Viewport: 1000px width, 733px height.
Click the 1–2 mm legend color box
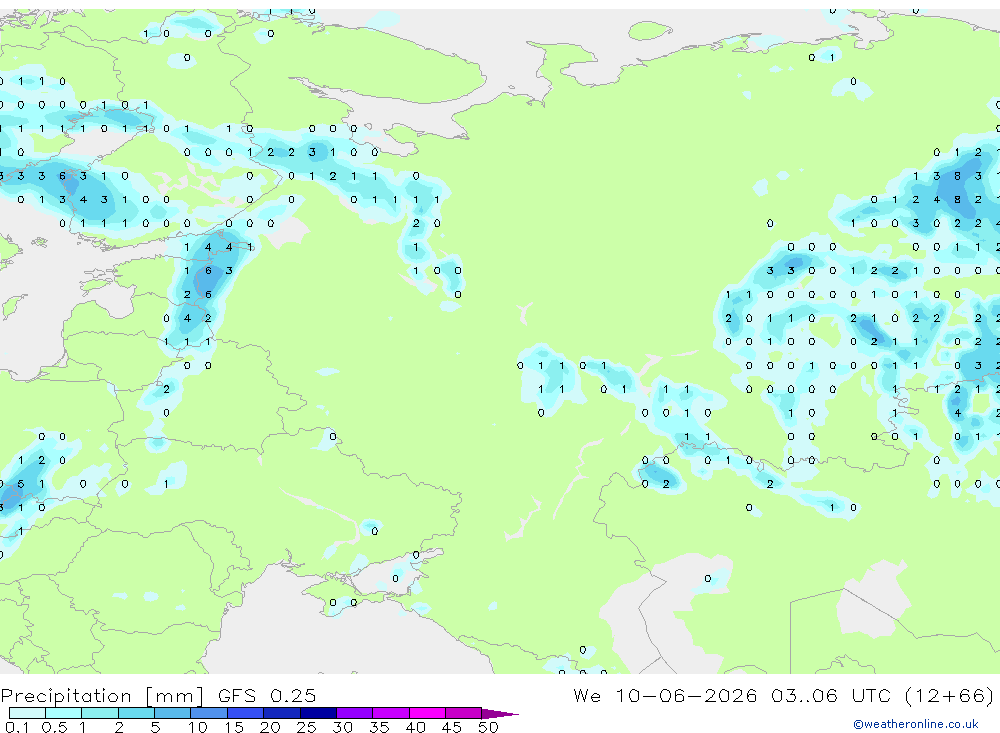[100, 713]
